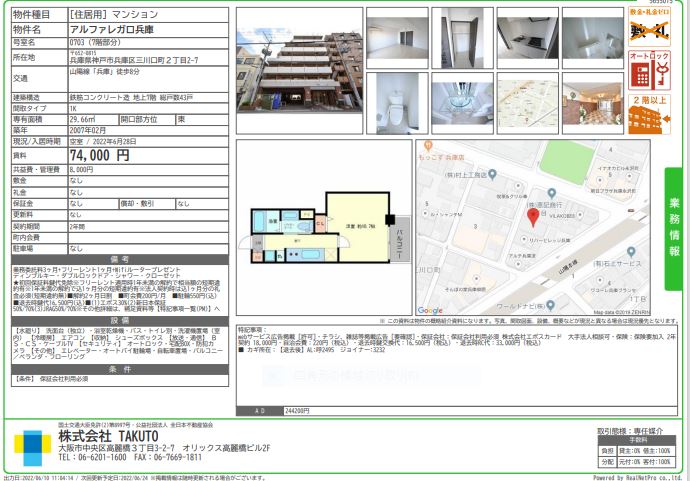Select the management fee value 8,000円
Image resolution: width=690 pixels, height=481 pixels.
click(x=81, y=169)
